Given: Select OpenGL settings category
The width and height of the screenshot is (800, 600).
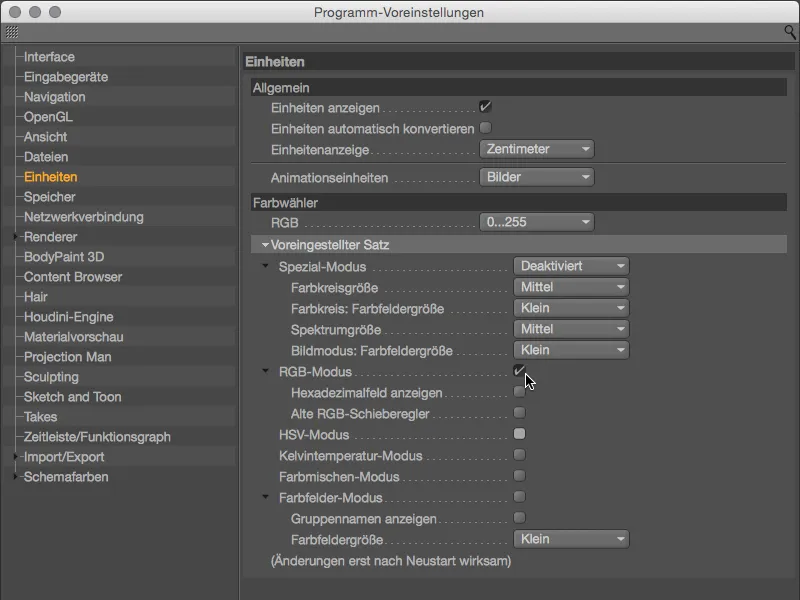Looking at the screenshot, I should (48, 117).
